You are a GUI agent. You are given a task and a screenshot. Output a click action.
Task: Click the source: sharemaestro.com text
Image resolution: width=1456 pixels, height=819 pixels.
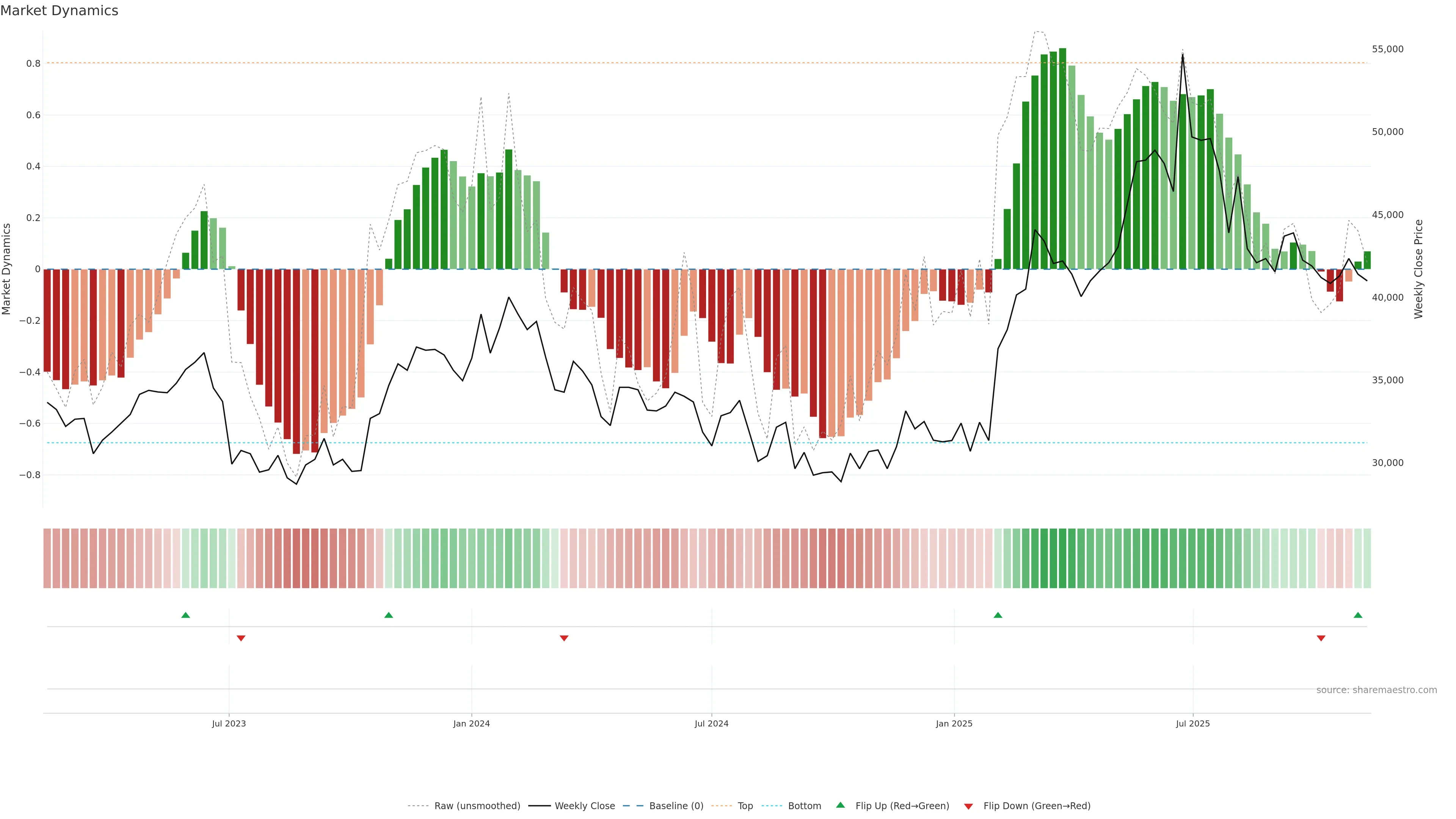1376,690
